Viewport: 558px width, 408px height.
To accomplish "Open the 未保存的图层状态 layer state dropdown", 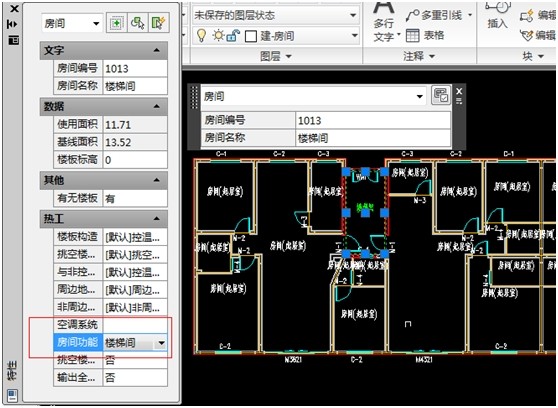I will 275,15.
